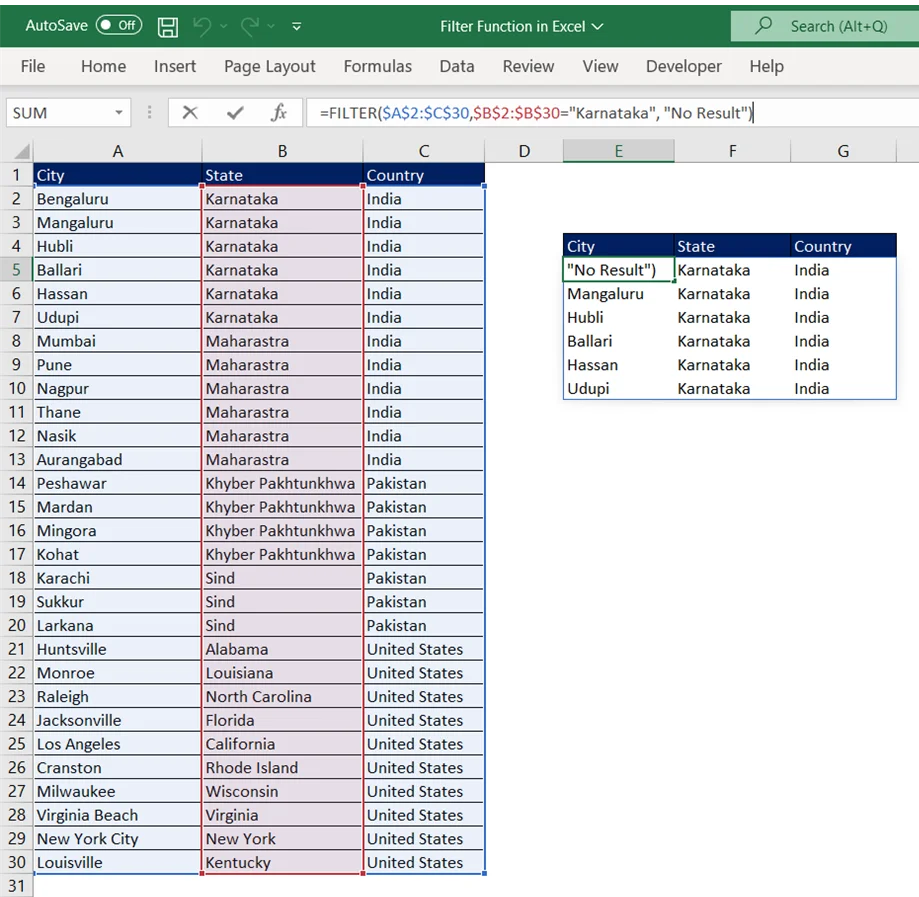Viewport: 919px width, 897px height.
Task: Expand the Name Box dropdown arrow
Action: coord(119,113)
